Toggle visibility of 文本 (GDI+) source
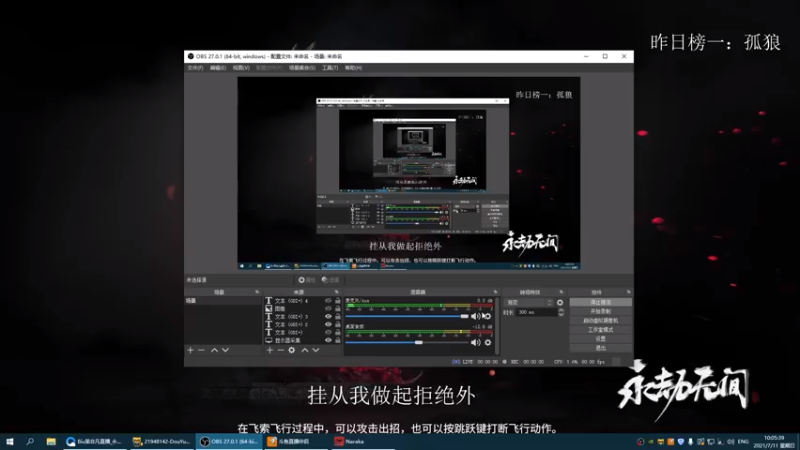This screenshot has width=800, height=450. 328,332
